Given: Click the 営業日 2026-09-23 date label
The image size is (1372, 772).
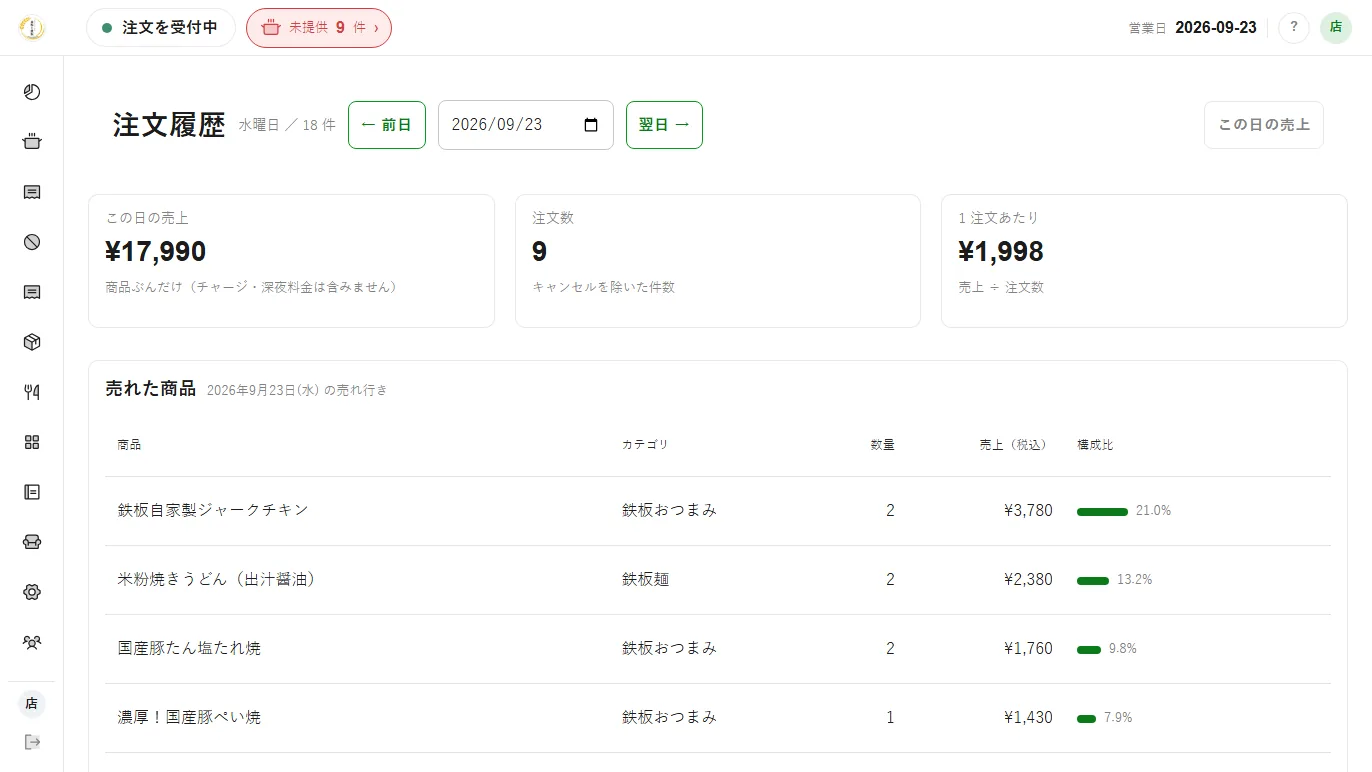Looking at the screenshot, I should pos(1192,28).
